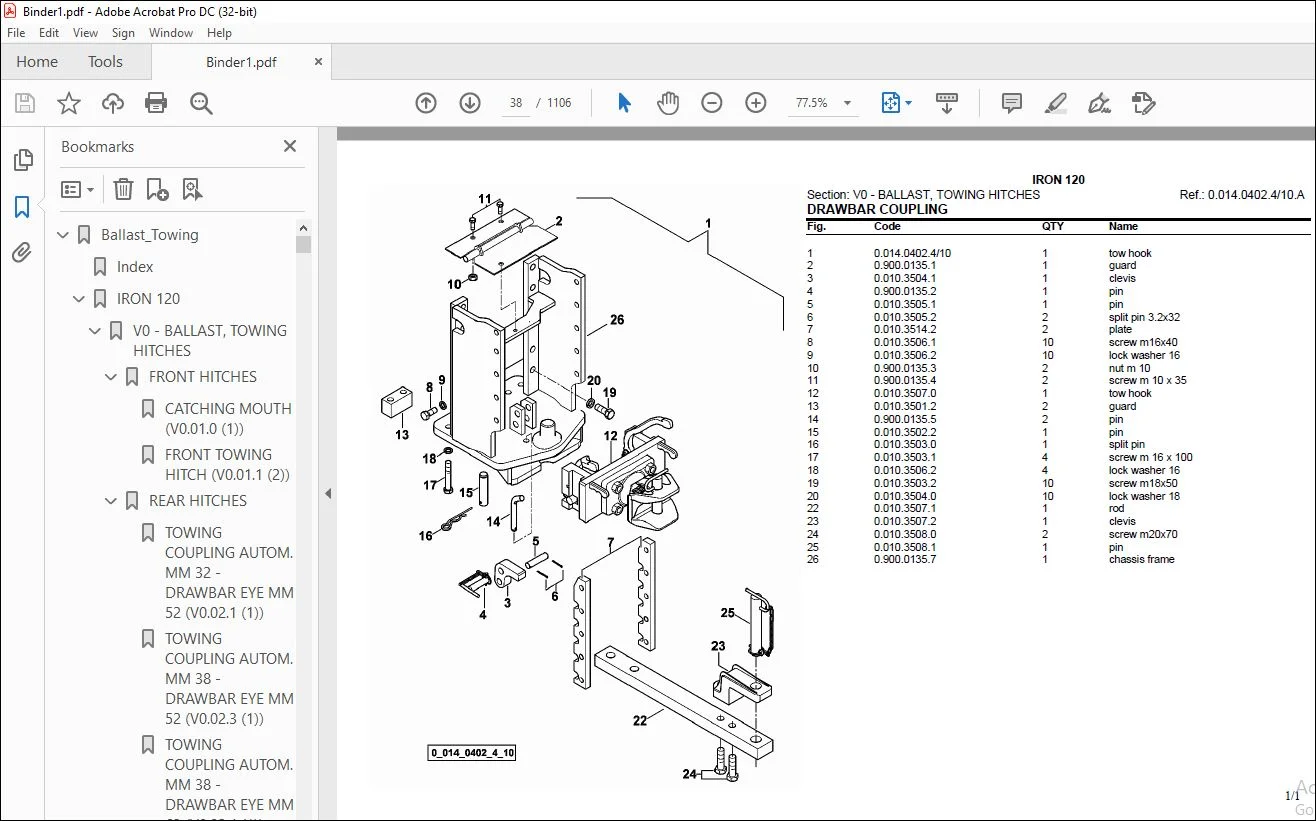Open the File menu
This screenshot has height=821, width=1316.
(16, 33)
